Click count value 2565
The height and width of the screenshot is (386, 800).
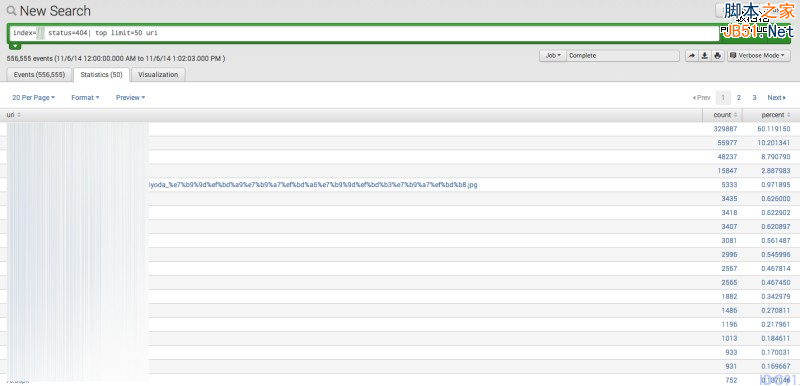[x=729, y=282]
